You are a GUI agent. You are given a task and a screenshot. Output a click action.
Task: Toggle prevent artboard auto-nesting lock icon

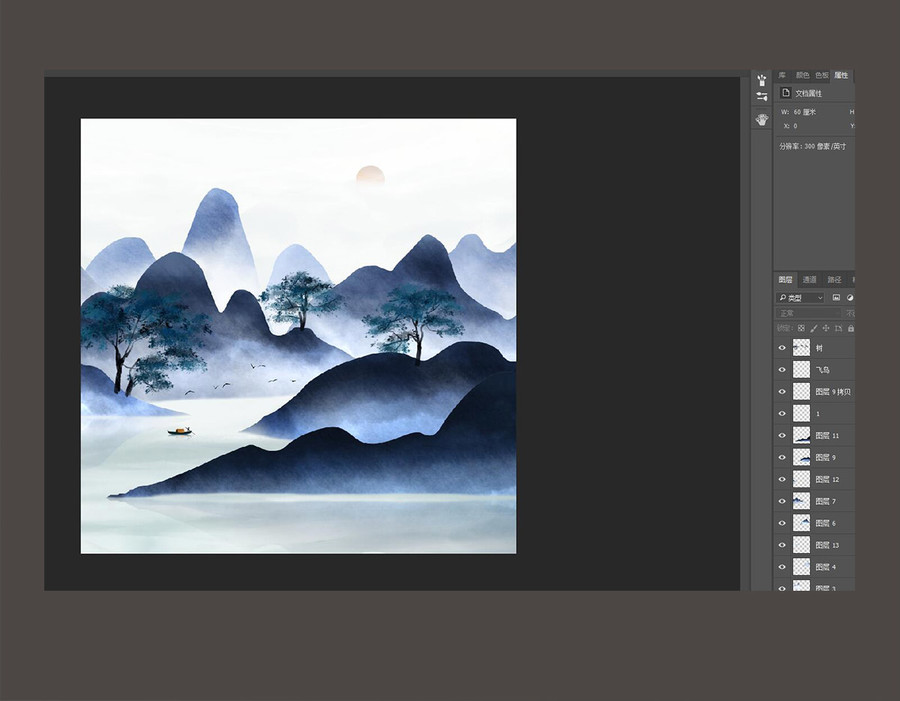pyautogui.click(x=839, y=328)
